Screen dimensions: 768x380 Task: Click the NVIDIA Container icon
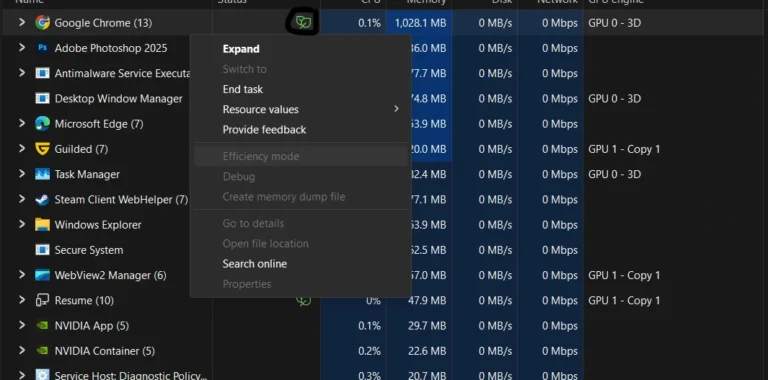pyautogui.click(x=43, y=351)
